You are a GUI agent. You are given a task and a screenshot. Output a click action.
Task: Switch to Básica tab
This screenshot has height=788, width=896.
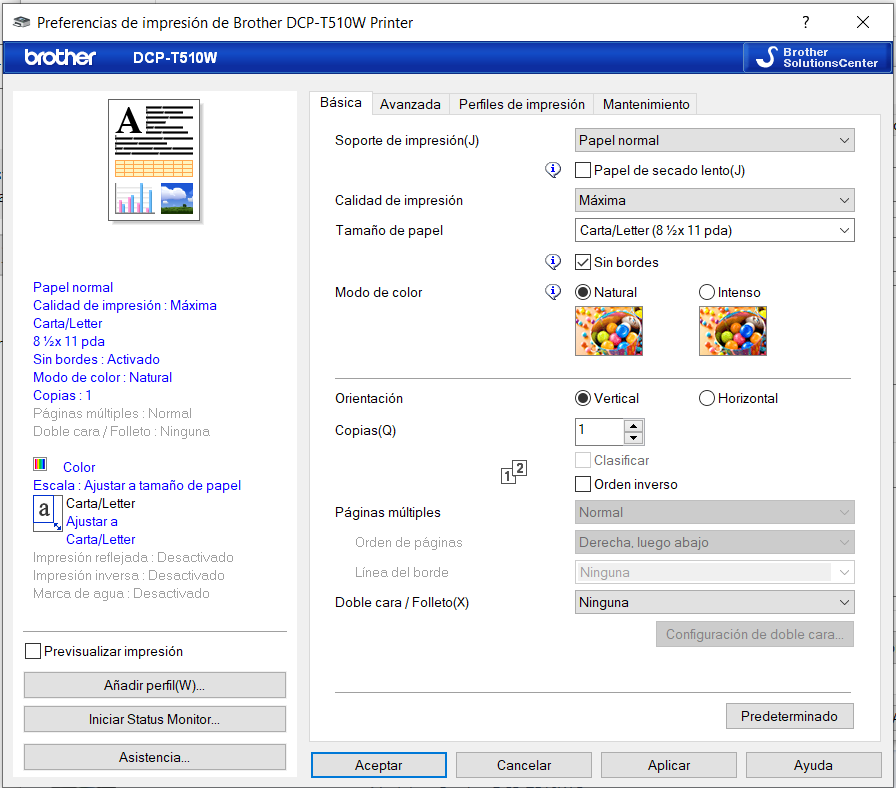point(341,103)
